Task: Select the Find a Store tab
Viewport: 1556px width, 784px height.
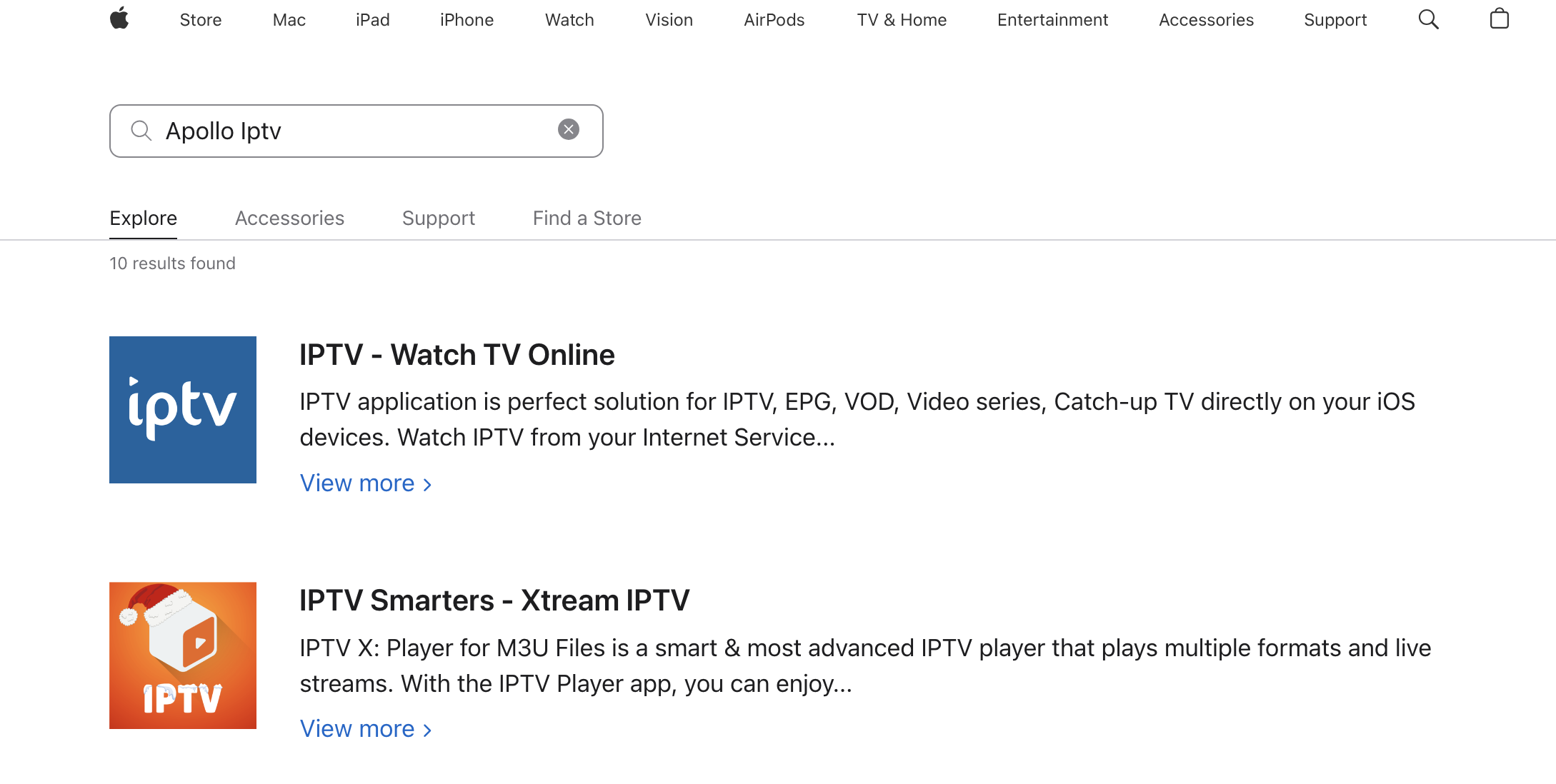Action: [x=587, y=218]
